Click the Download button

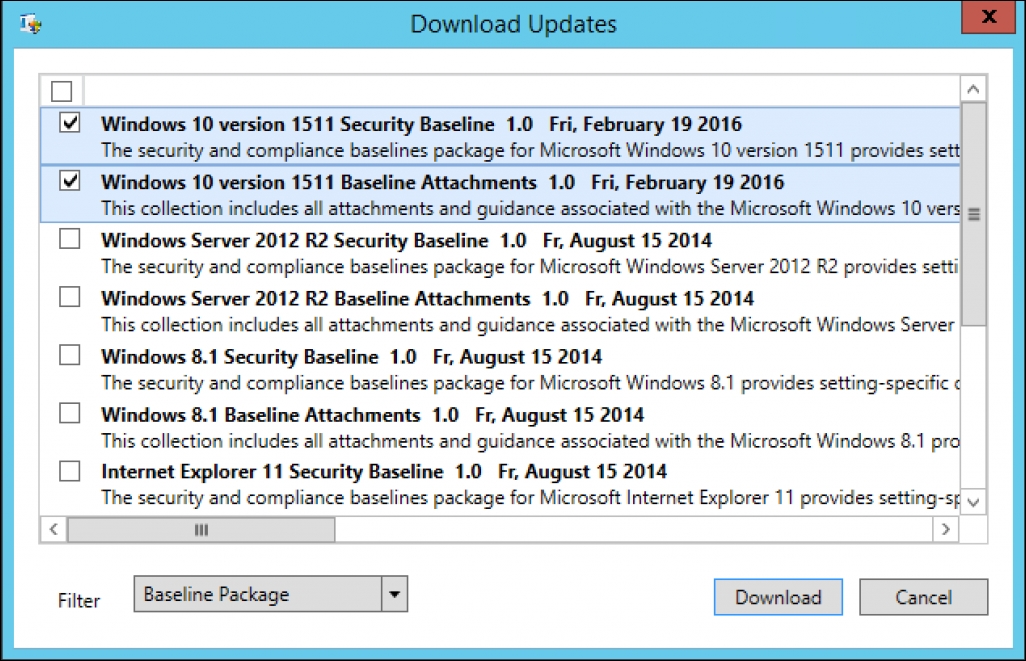(778, 597)
